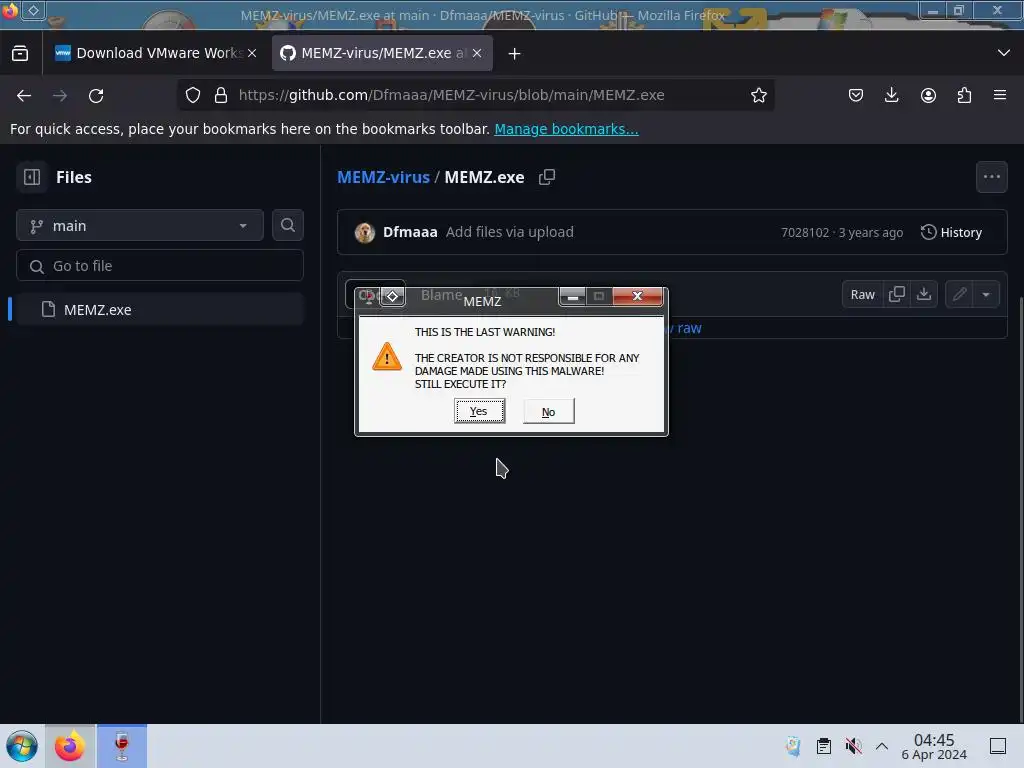Open Dfmaaa user profile link
Viewport: 1024px width, 768px height.
coord(410,232)
